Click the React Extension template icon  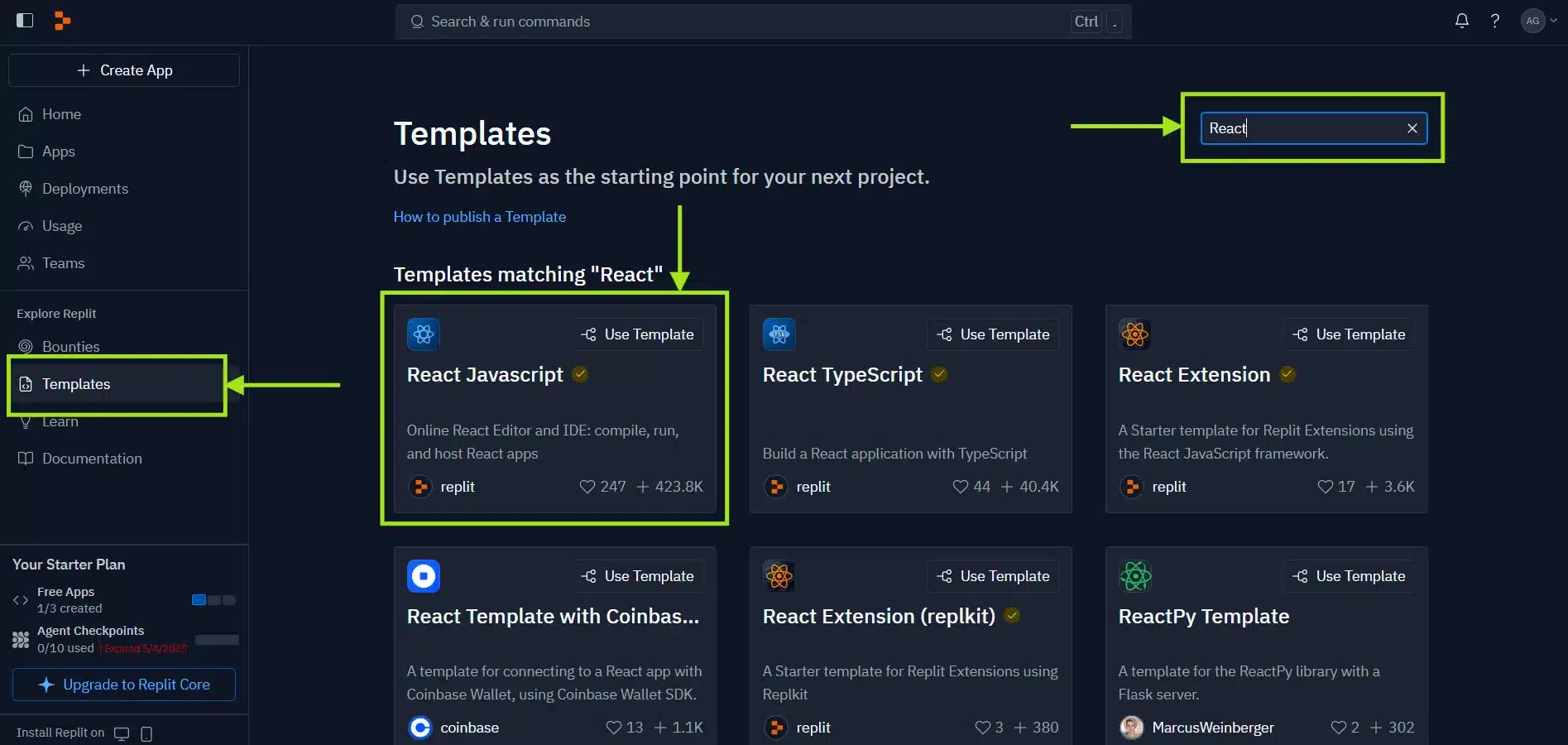(1135, 334)
